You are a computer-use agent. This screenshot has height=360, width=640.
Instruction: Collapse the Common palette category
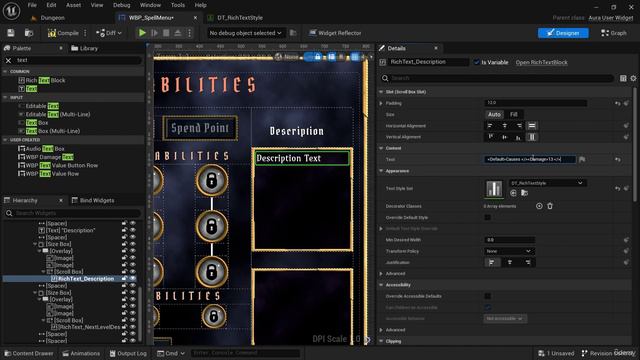5,71
